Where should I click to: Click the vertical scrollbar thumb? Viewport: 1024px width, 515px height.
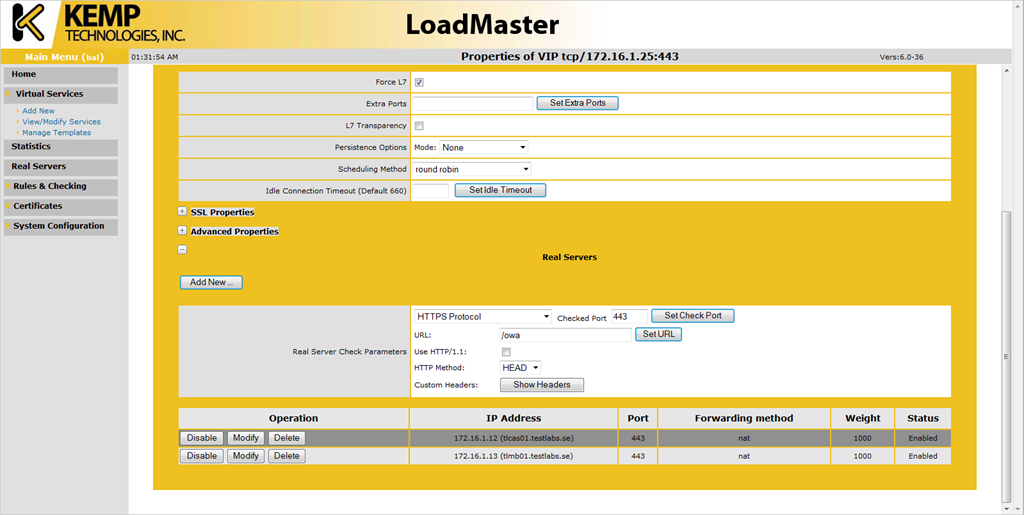(1006, 356)
